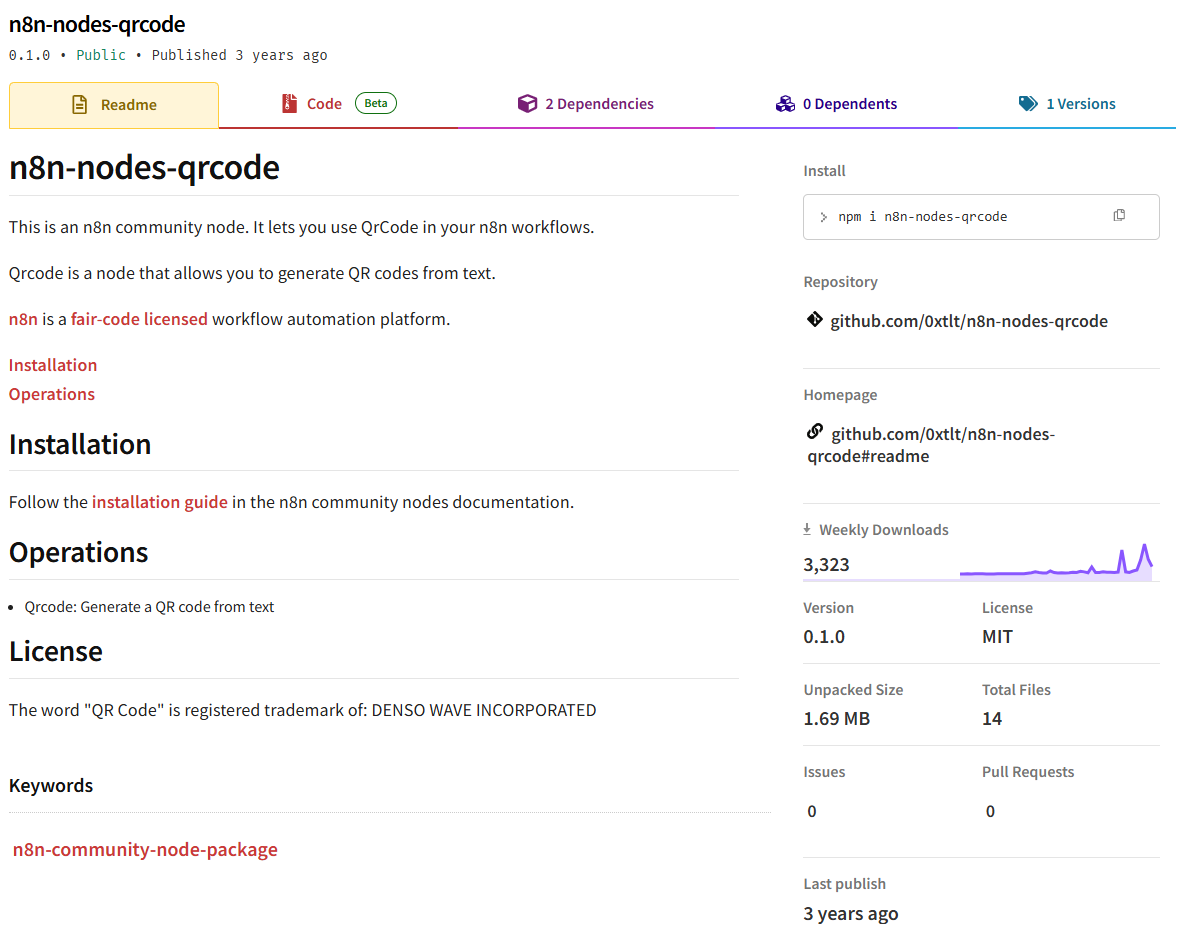Image resolution: width=1203 pixels, height=936 pixels.
Task: Click the Dependencies cube icon
Action: tap(527, 104)
